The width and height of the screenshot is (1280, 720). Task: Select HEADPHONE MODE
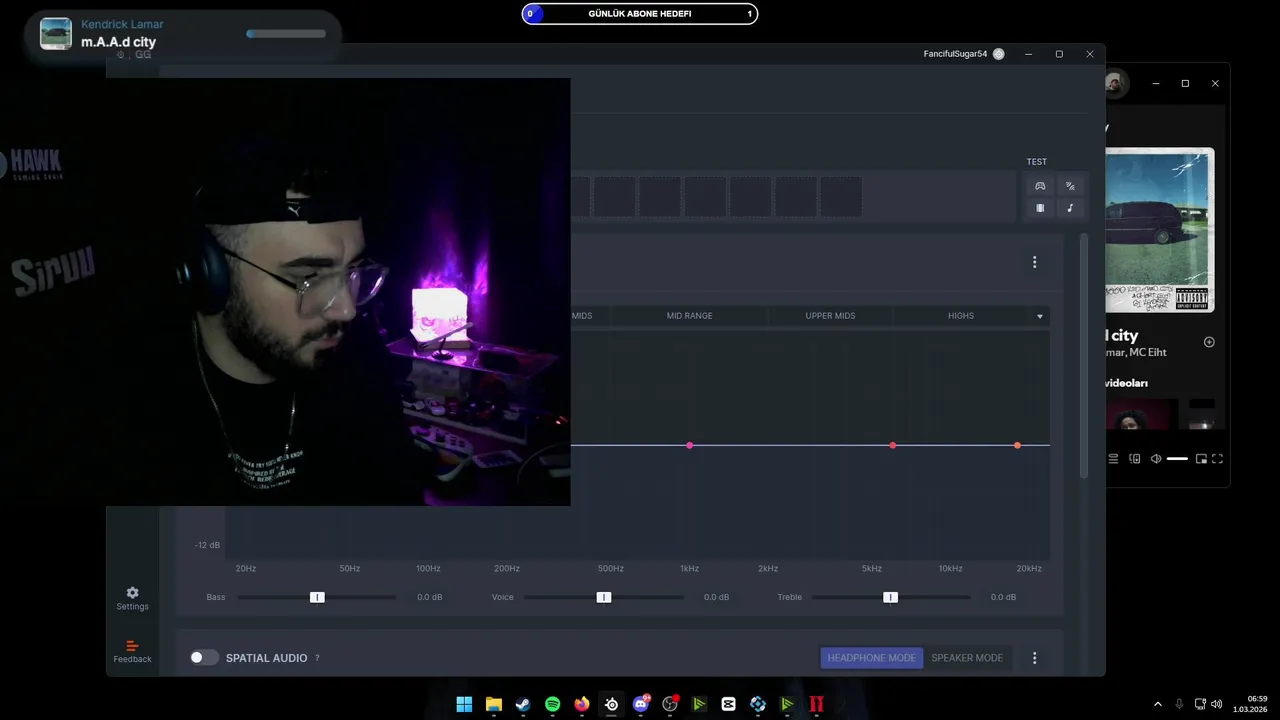[871, 658]
